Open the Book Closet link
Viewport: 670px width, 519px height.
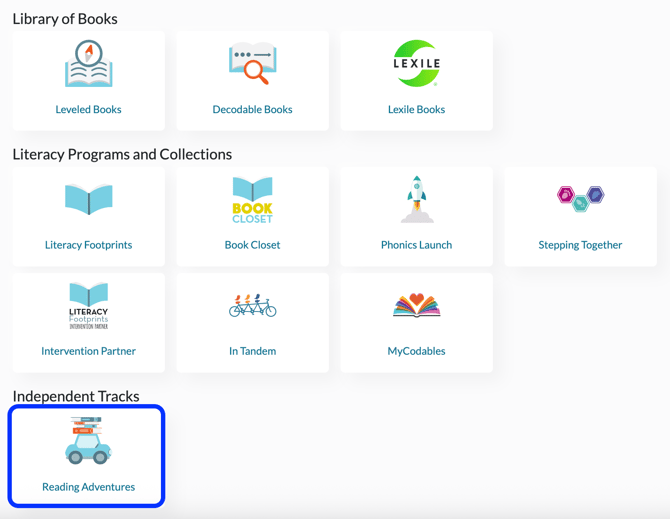pyautogui.click(x=253, y=245)
